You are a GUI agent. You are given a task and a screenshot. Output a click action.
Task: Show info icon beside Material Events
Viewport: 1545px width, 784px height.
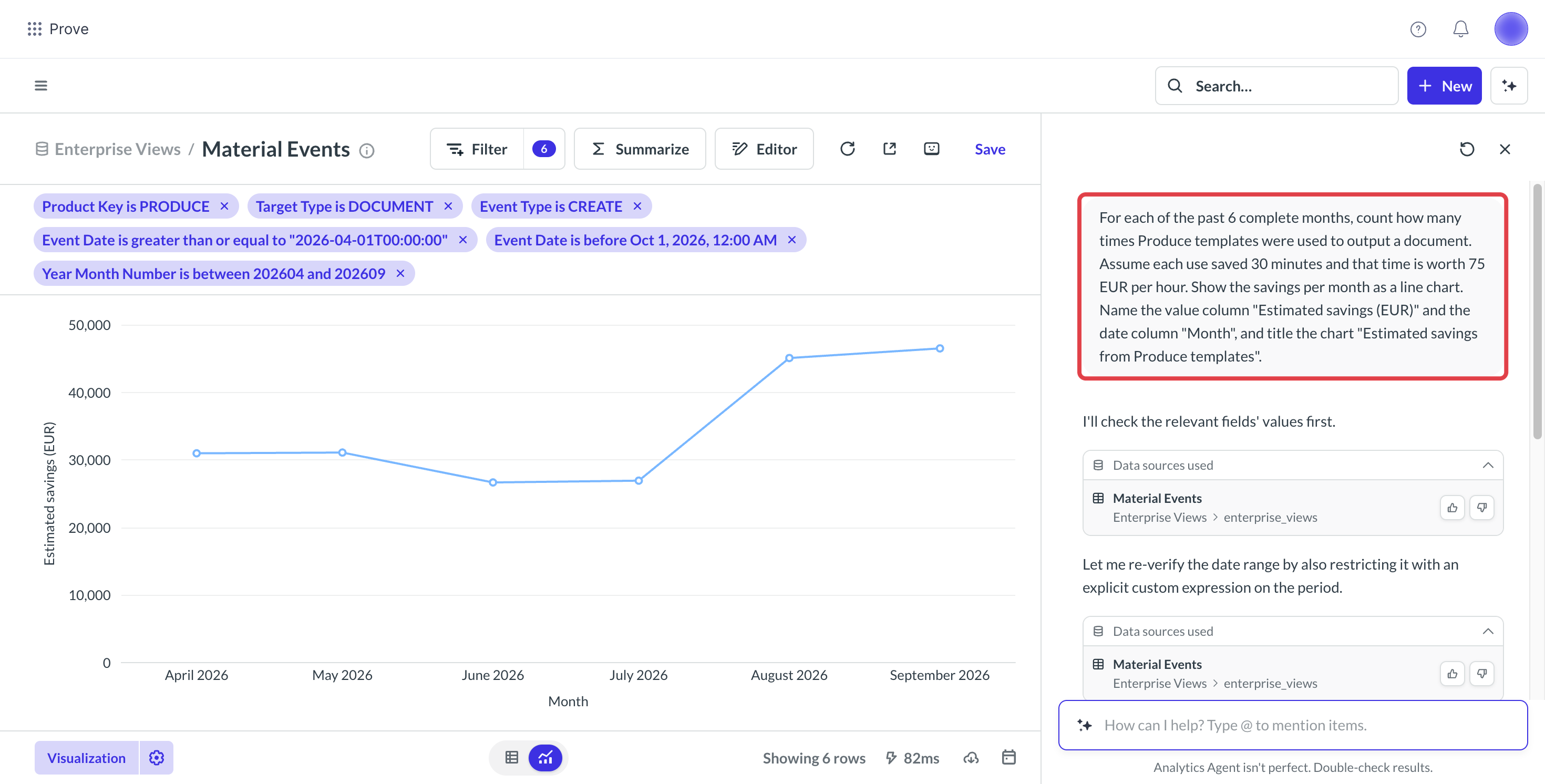point(366,150)
